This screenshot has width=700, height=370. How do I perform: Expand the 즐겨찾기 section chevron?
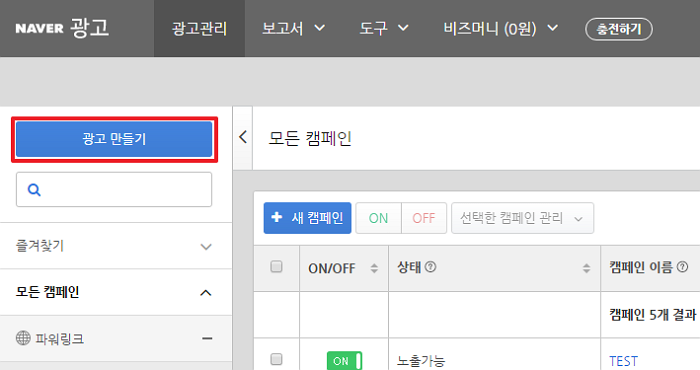[x=206, y=247]
